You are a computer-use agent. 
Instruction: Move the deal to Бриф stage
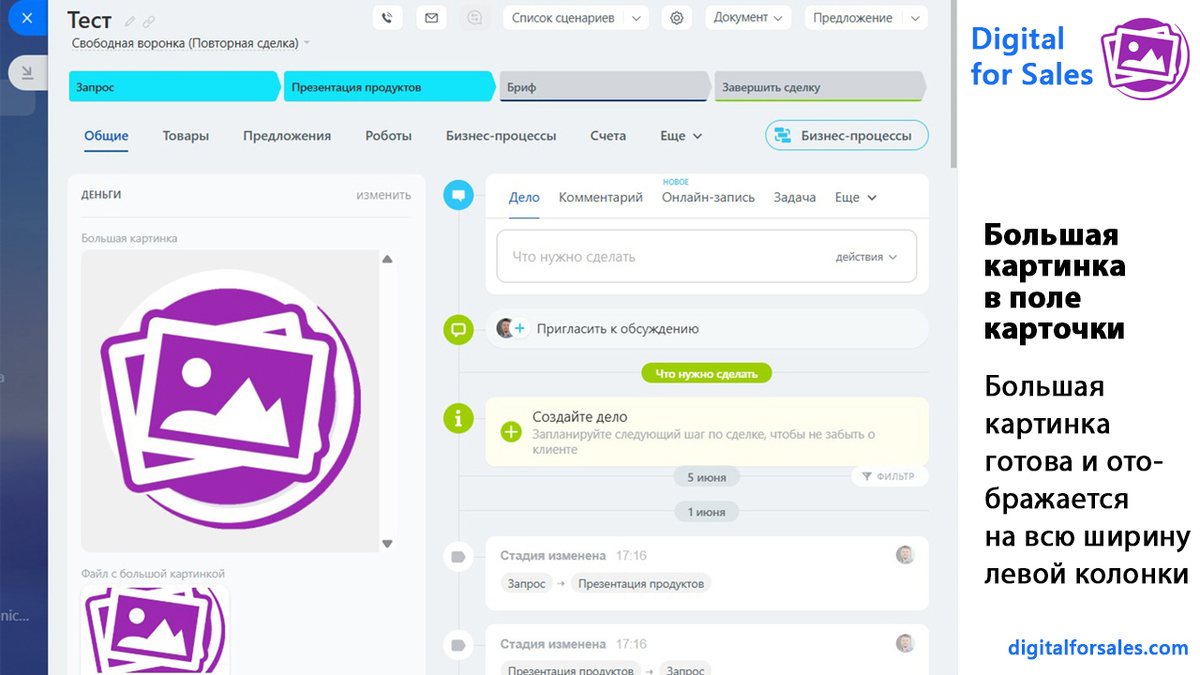[604, 87]
